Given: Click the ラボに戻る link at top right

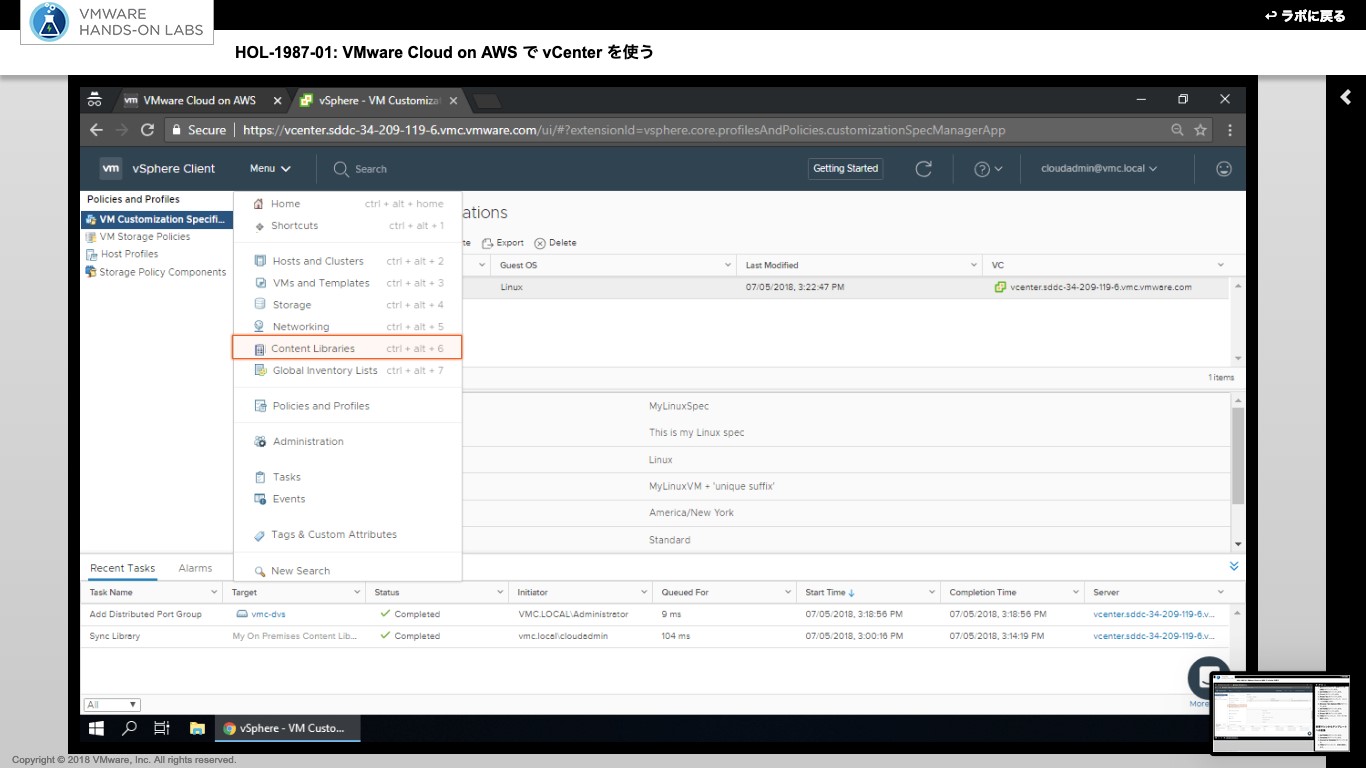Looking at the screenshot, I should (1305, 16).
